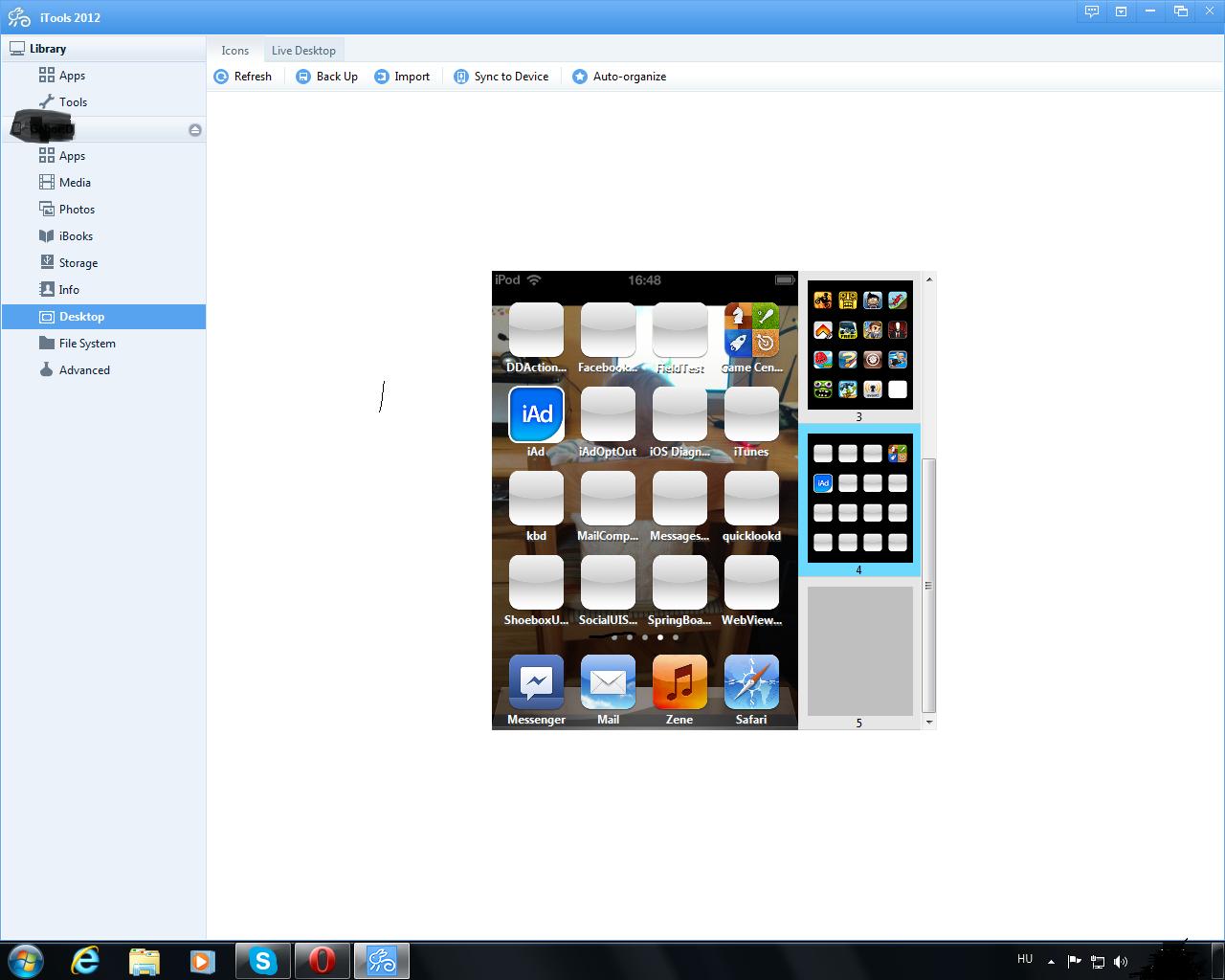This screenshot has height=980, width=1225.
Task: Open Tools in the Library section
Action: (x=63, y=102)
